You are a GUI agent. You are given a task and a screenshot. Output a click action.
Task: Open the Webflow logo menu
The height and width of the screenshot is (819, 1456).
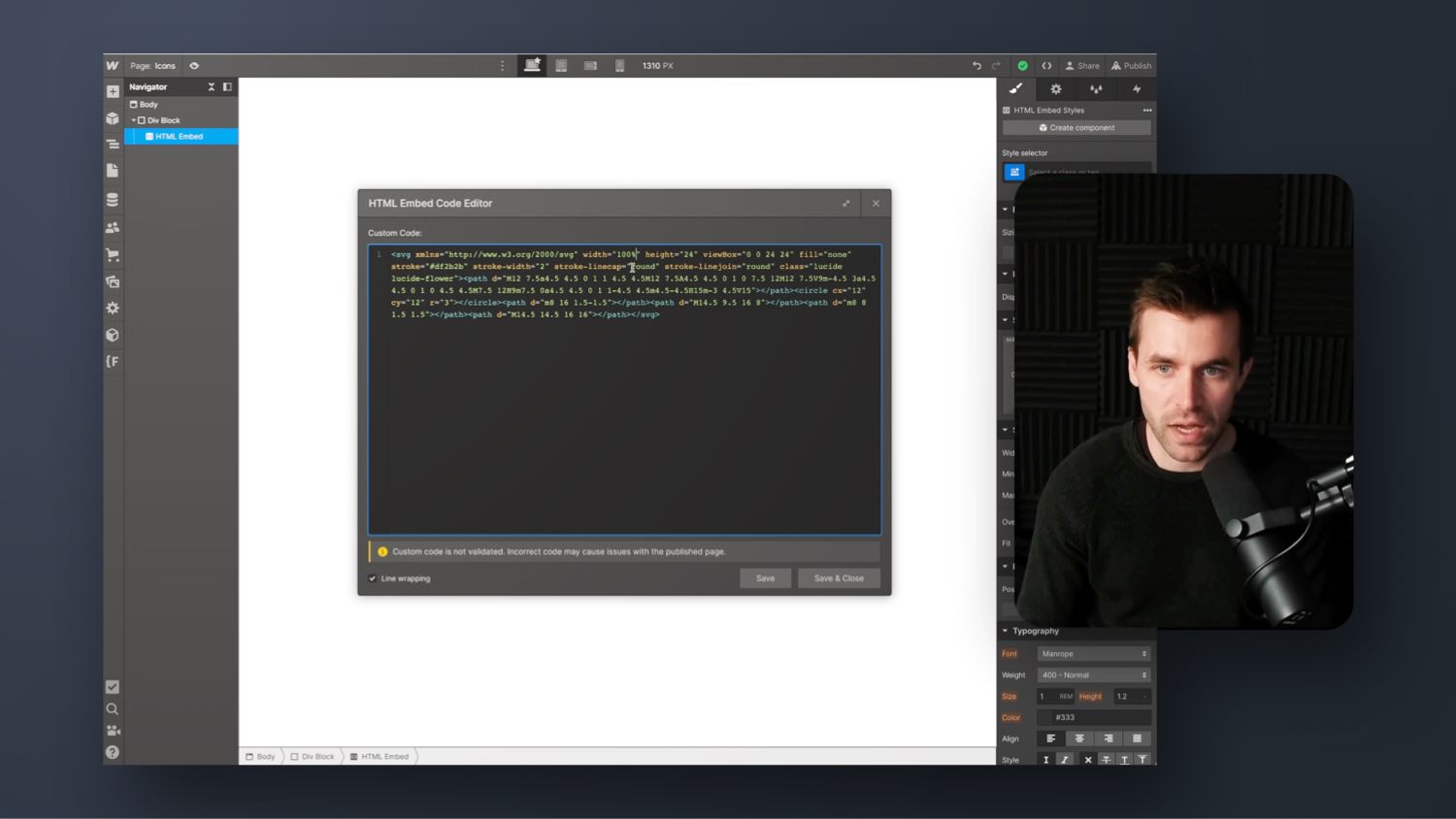pos(113,66)
